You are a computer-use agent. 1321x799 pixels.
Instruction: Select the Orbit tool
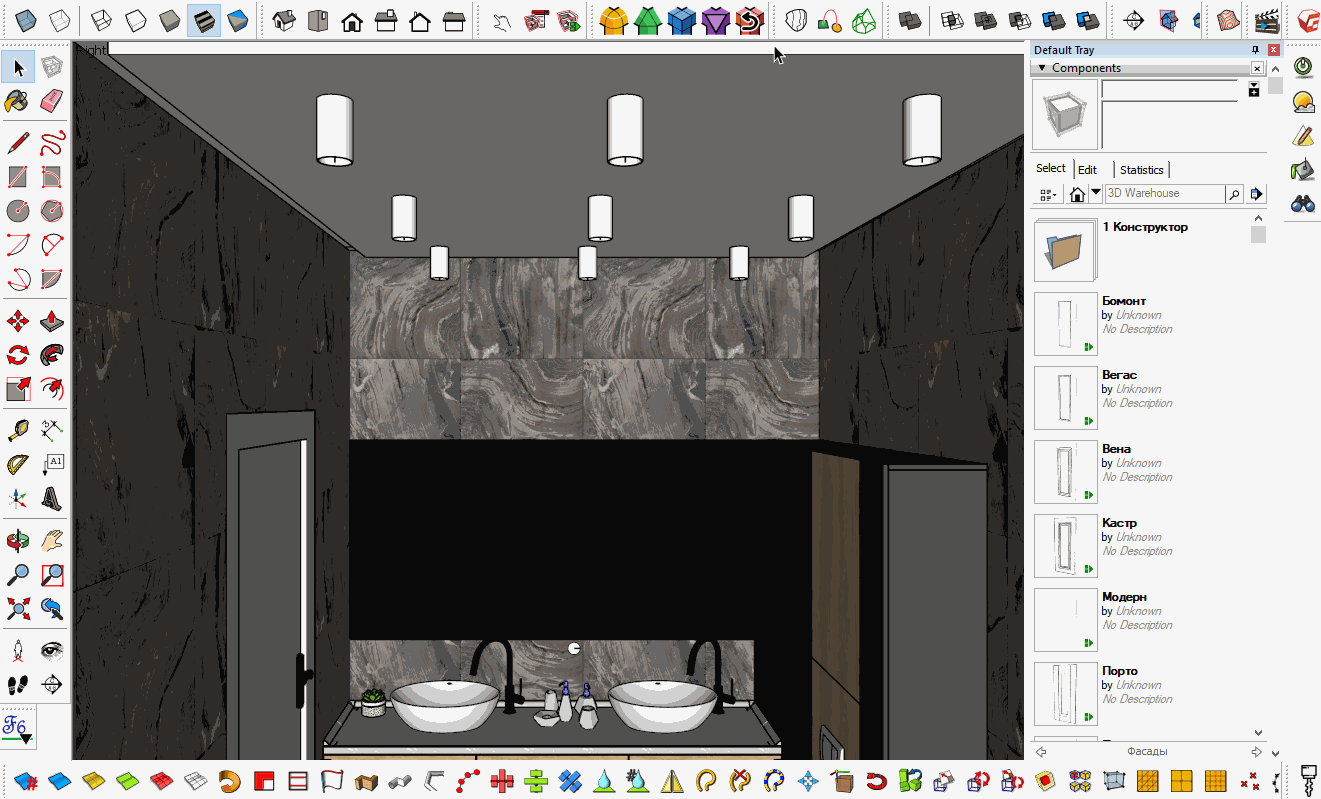(x=17, y=541)
